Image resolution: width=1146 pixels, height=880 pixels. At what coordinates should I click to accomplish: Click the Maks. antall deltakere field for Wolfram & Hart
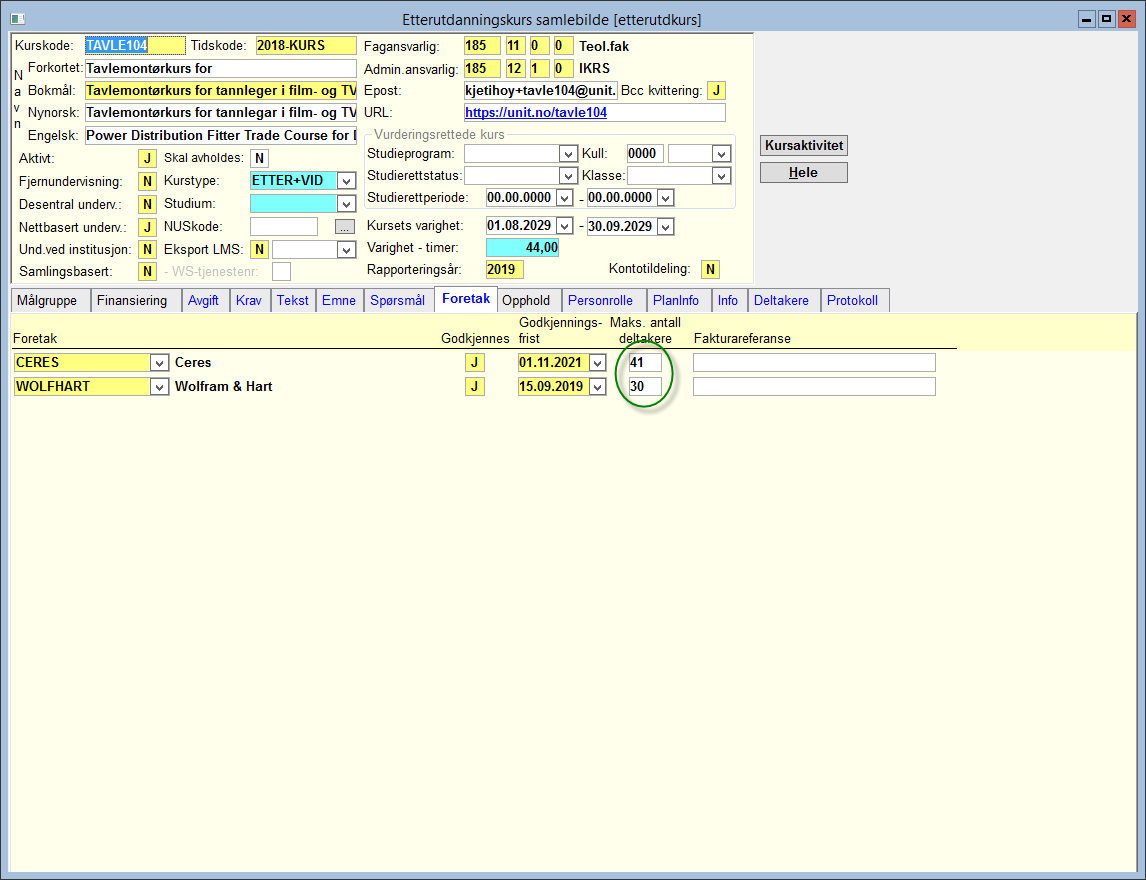(645, 387)
